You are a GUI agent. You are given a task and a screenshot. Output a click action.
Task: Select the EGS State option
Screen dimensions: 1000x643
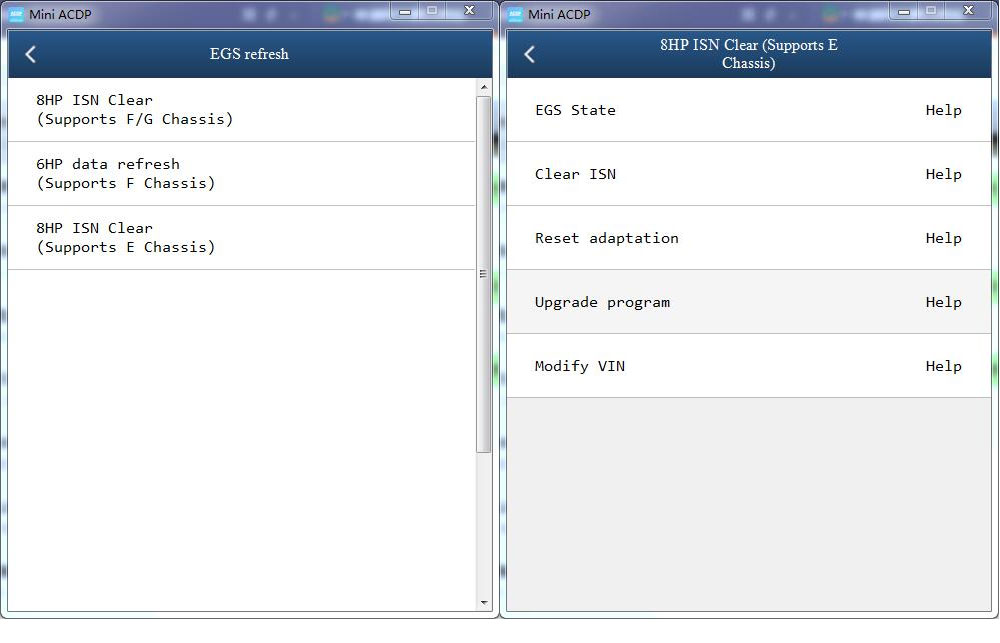coord(576,110)
